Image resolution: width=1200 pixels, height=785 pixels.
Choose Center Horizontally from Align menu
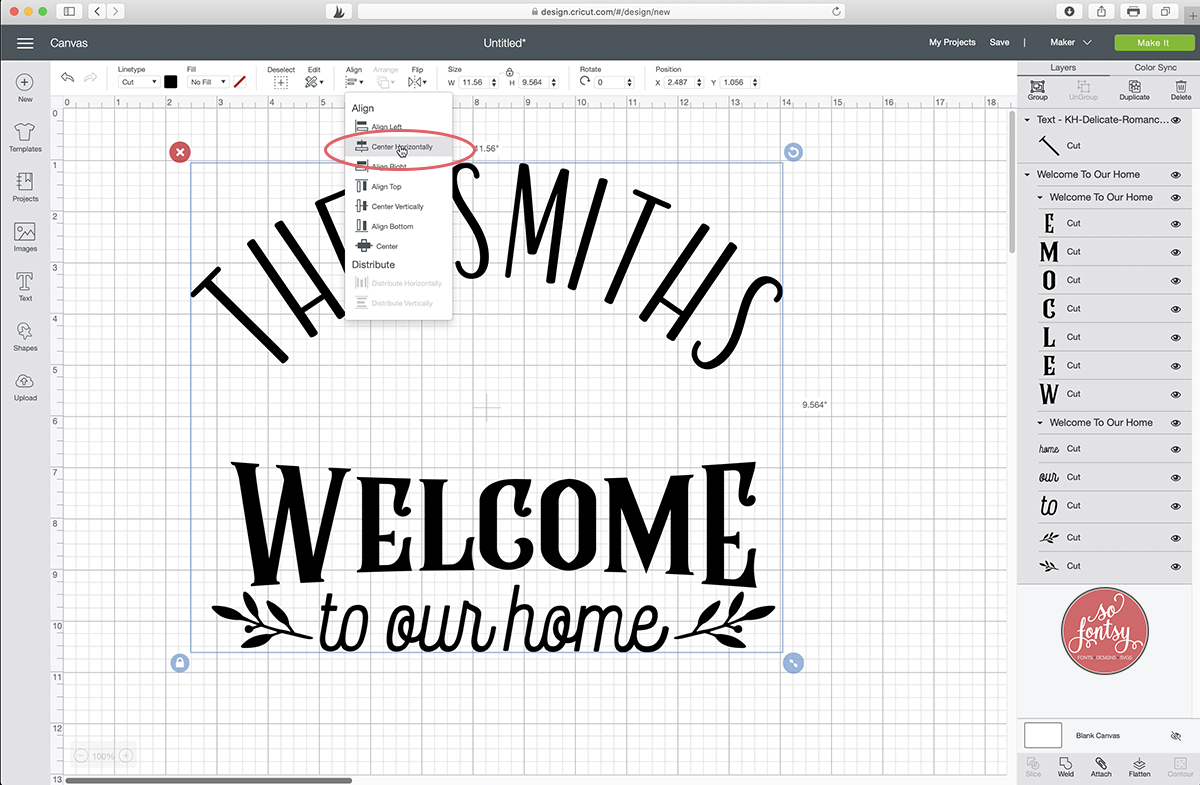pyautogui.click(x=398, y=147)
